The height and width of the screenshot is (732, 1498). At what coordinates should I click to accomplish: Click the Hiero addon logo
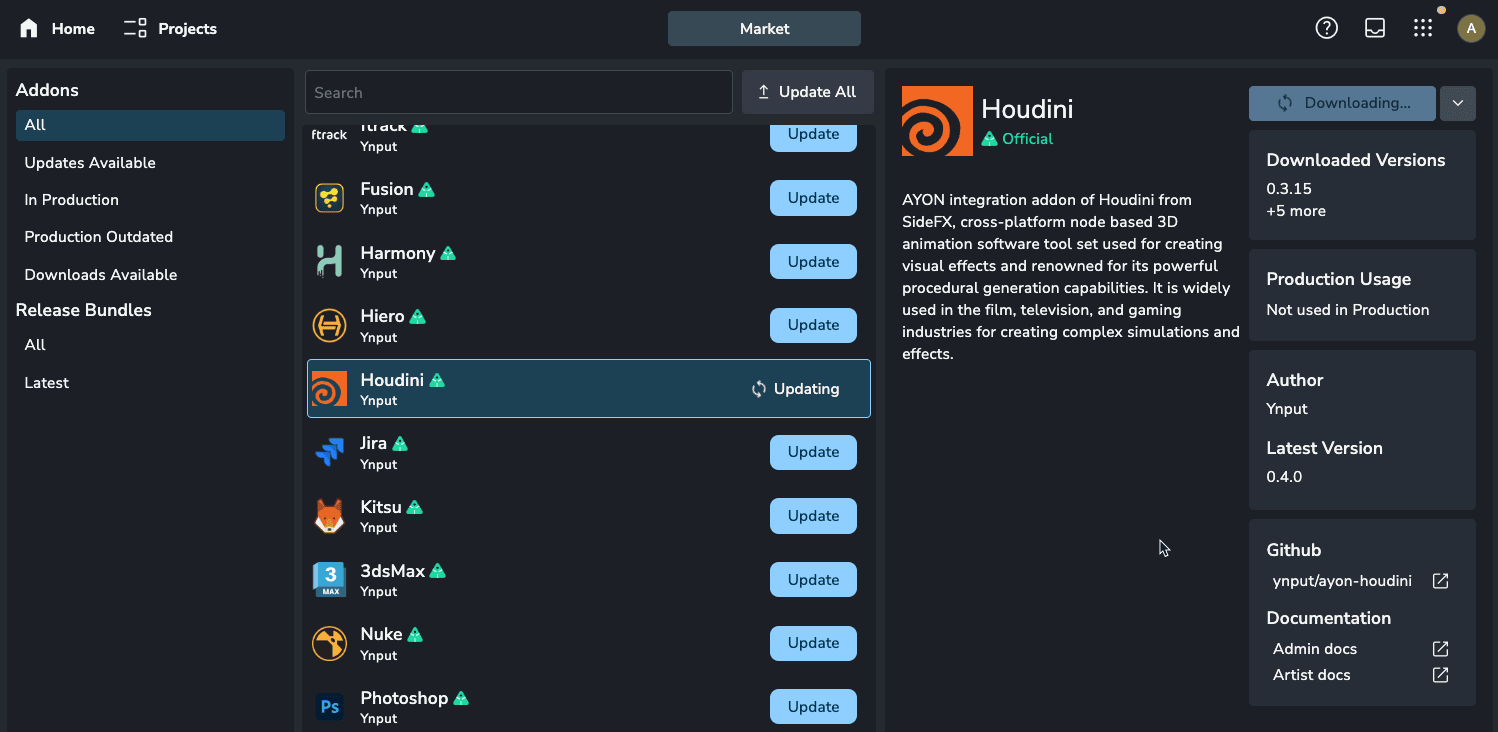tap(330, 325)
